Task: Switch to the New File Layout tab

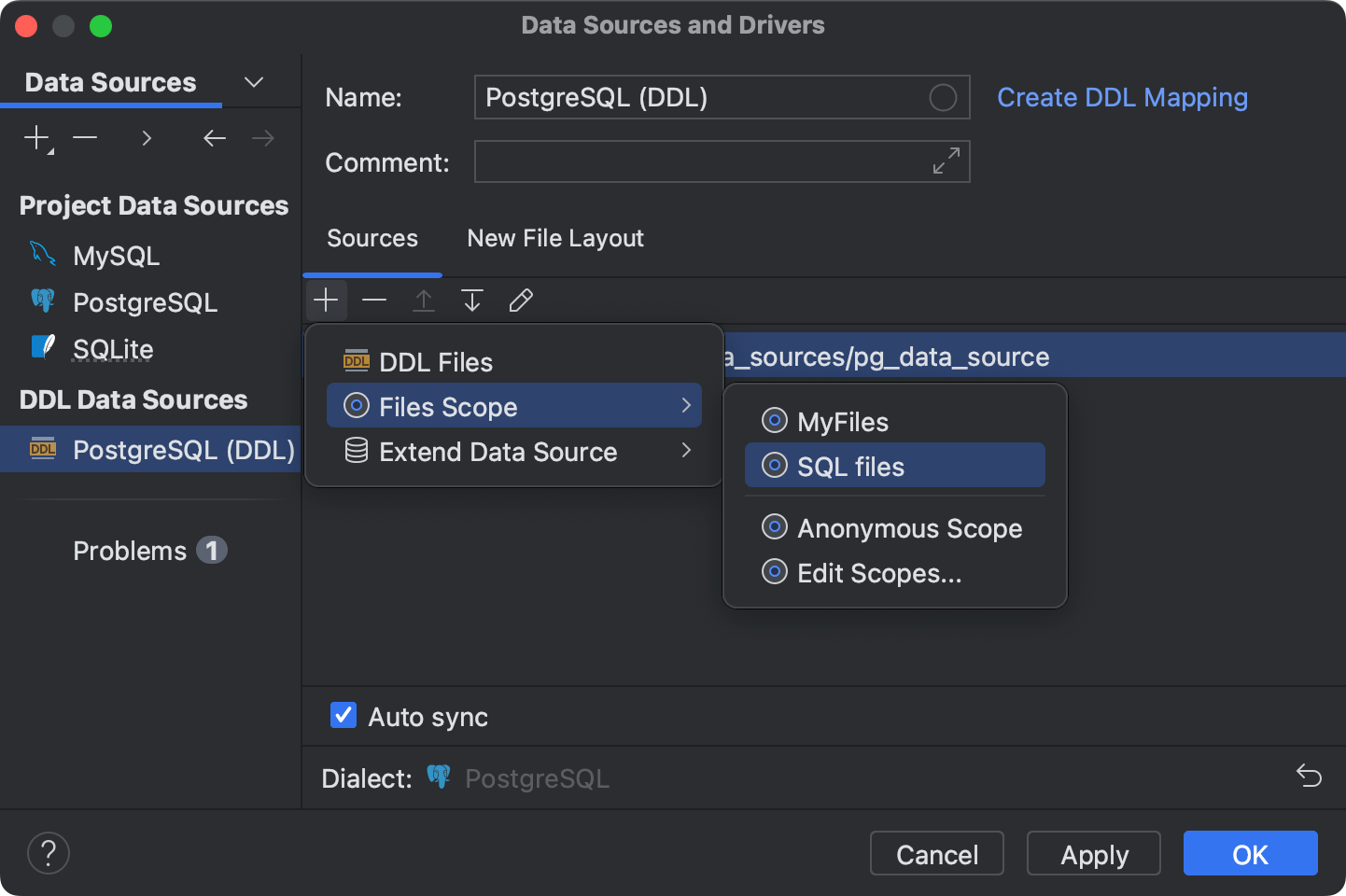Action: [x=554, y=238]
